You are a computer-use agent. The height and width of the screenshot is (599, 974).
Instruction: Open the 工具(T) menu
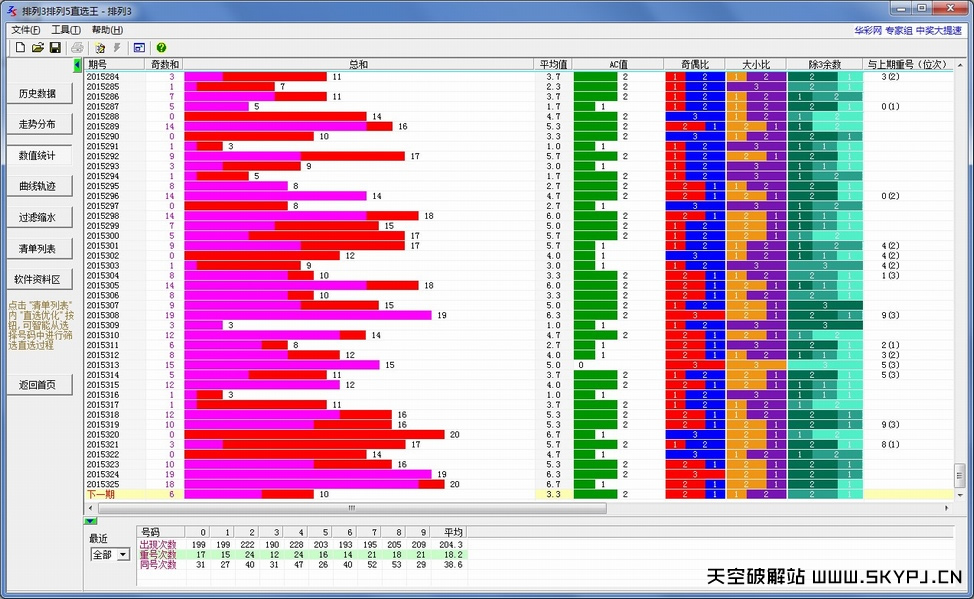[66, 30]
